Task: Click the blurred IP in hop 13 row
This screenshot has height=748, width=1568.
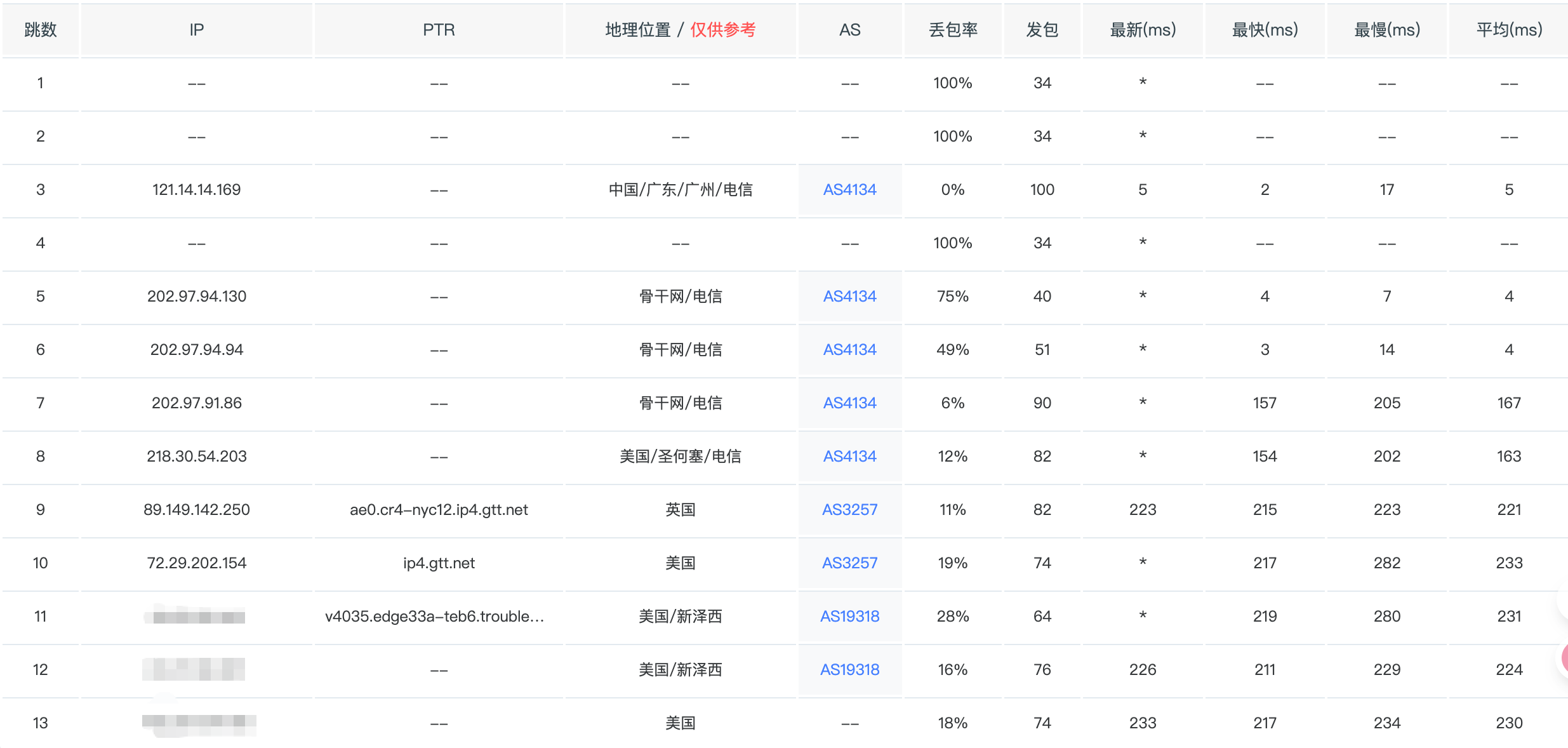Action: (x=199, y=722)
